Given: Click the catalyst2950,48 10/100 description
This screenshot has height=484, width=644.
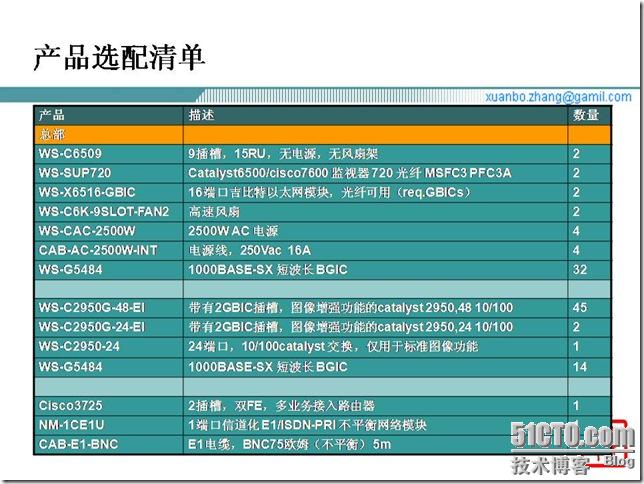Looking at the screenshot, I should 351,308.
